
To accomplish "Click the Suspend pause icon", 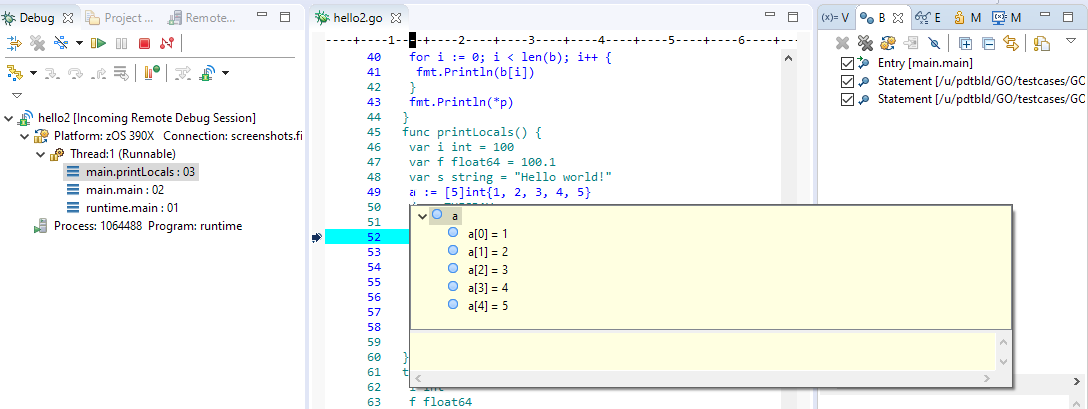I will [x=121, y=44].
